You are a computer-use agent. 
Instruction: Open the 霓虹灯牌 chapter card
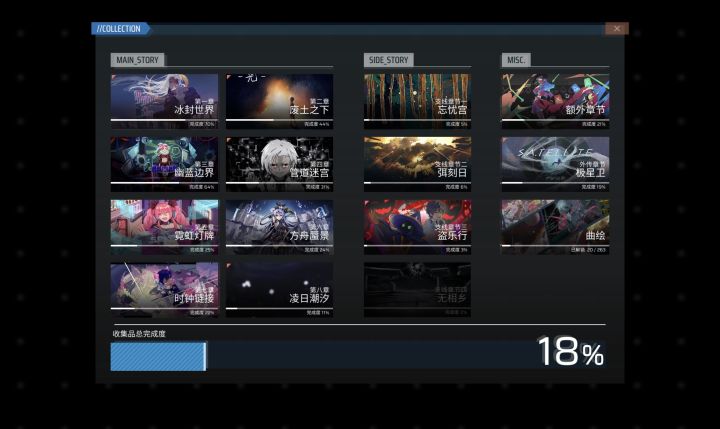coord(164,227)
